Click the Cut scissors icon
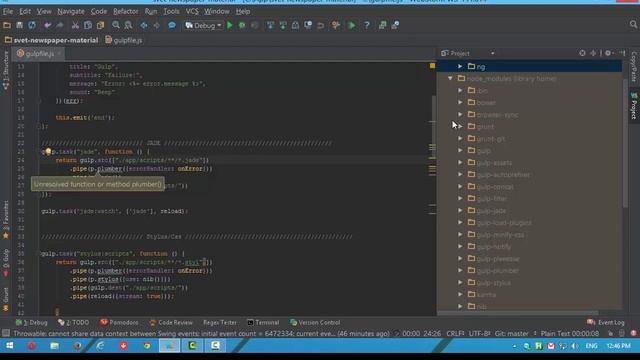 (75, 25)
